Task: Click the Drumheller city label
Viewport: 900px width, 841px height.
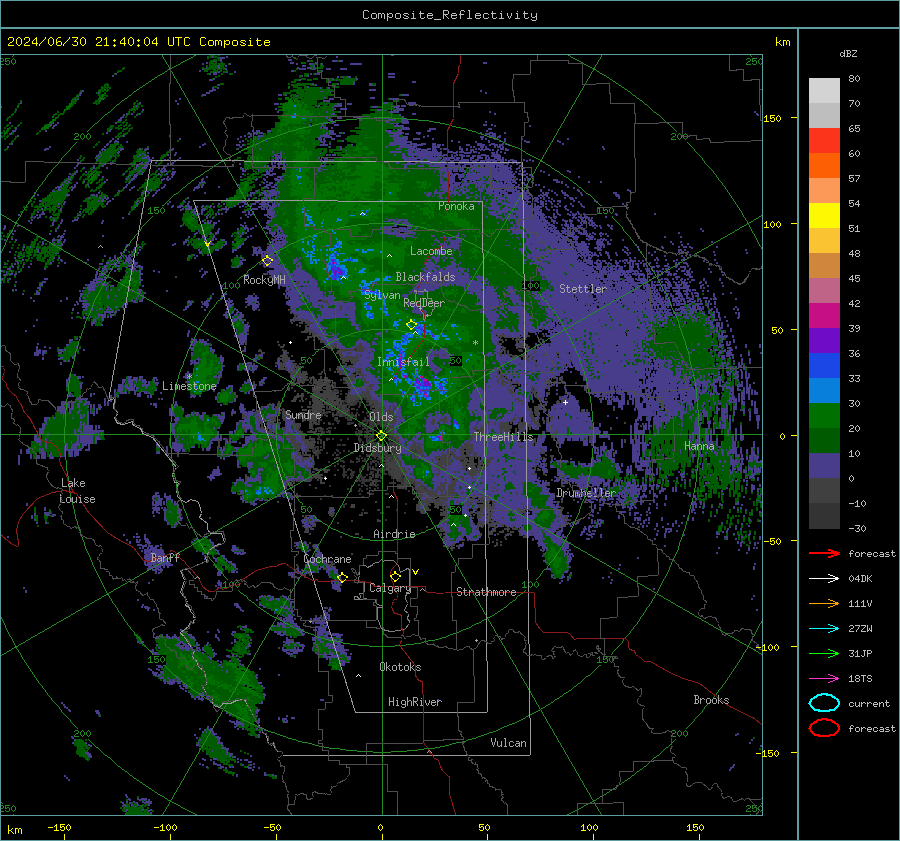Action: (586, 493)
